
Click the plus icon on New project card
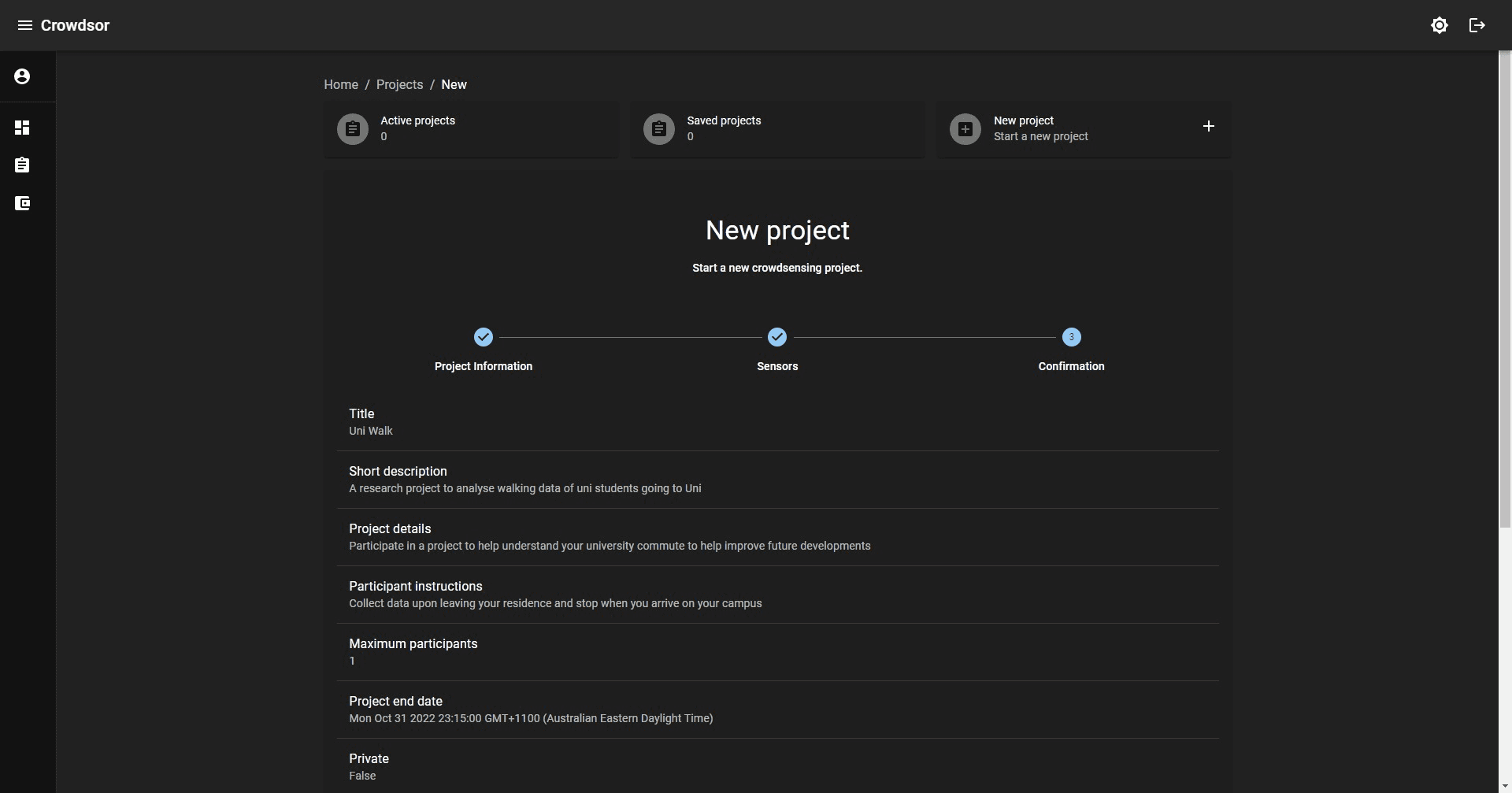1208,126
